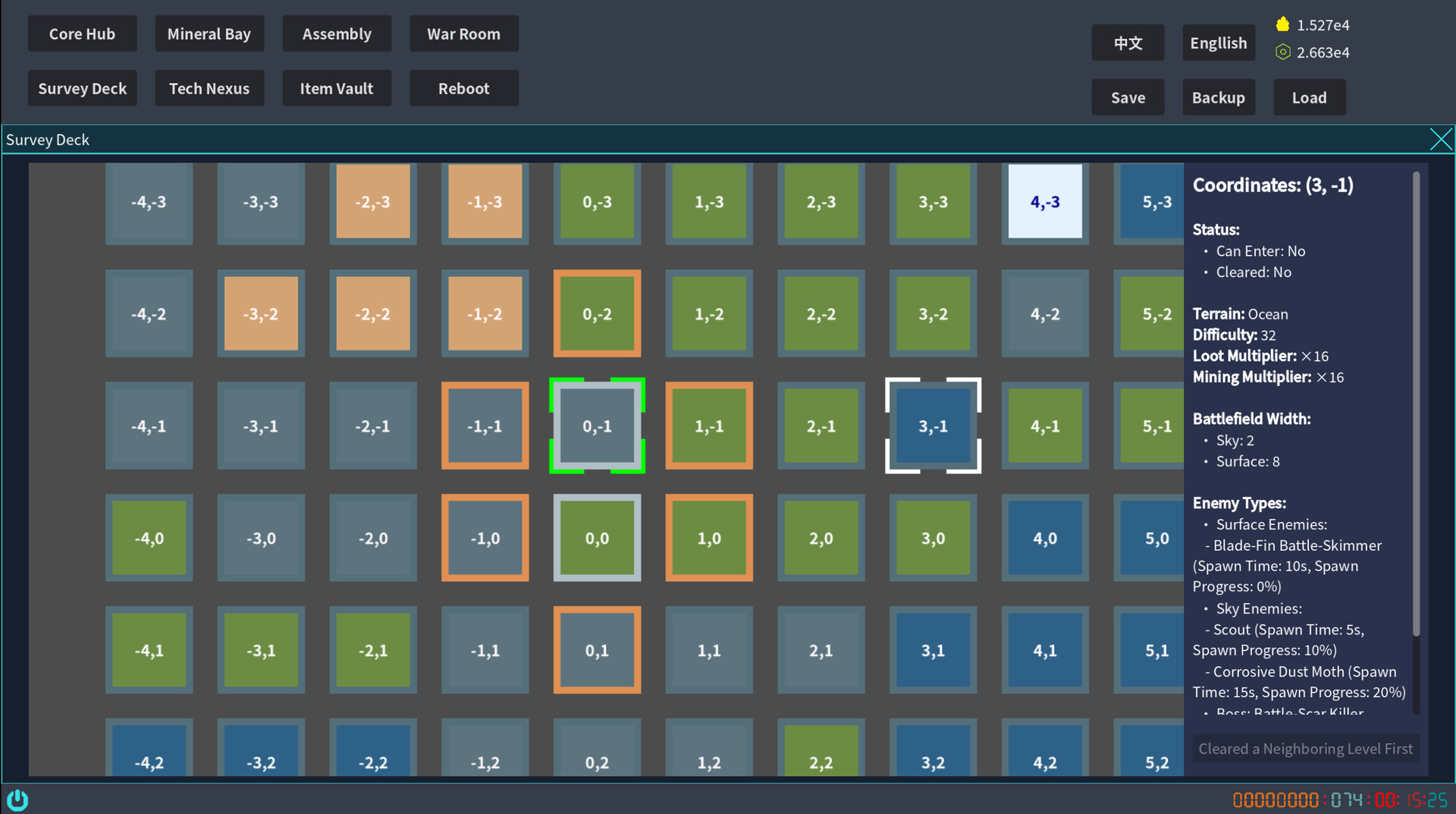Save the current game
Screen dimensions: 1456x814
[1128, 97]
